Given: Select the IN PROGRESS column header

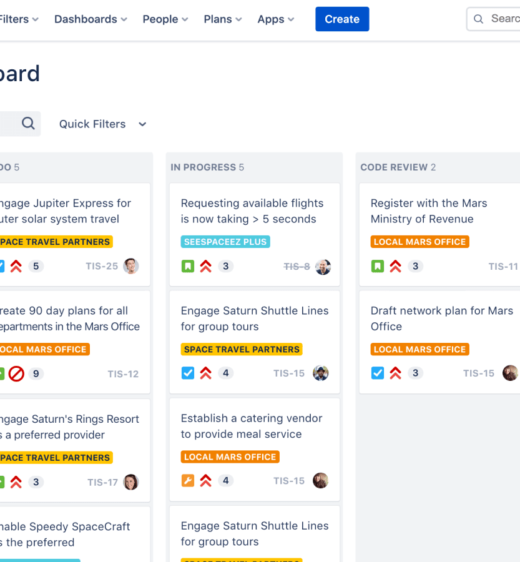Looking at the screenshot, I should 207,167.
